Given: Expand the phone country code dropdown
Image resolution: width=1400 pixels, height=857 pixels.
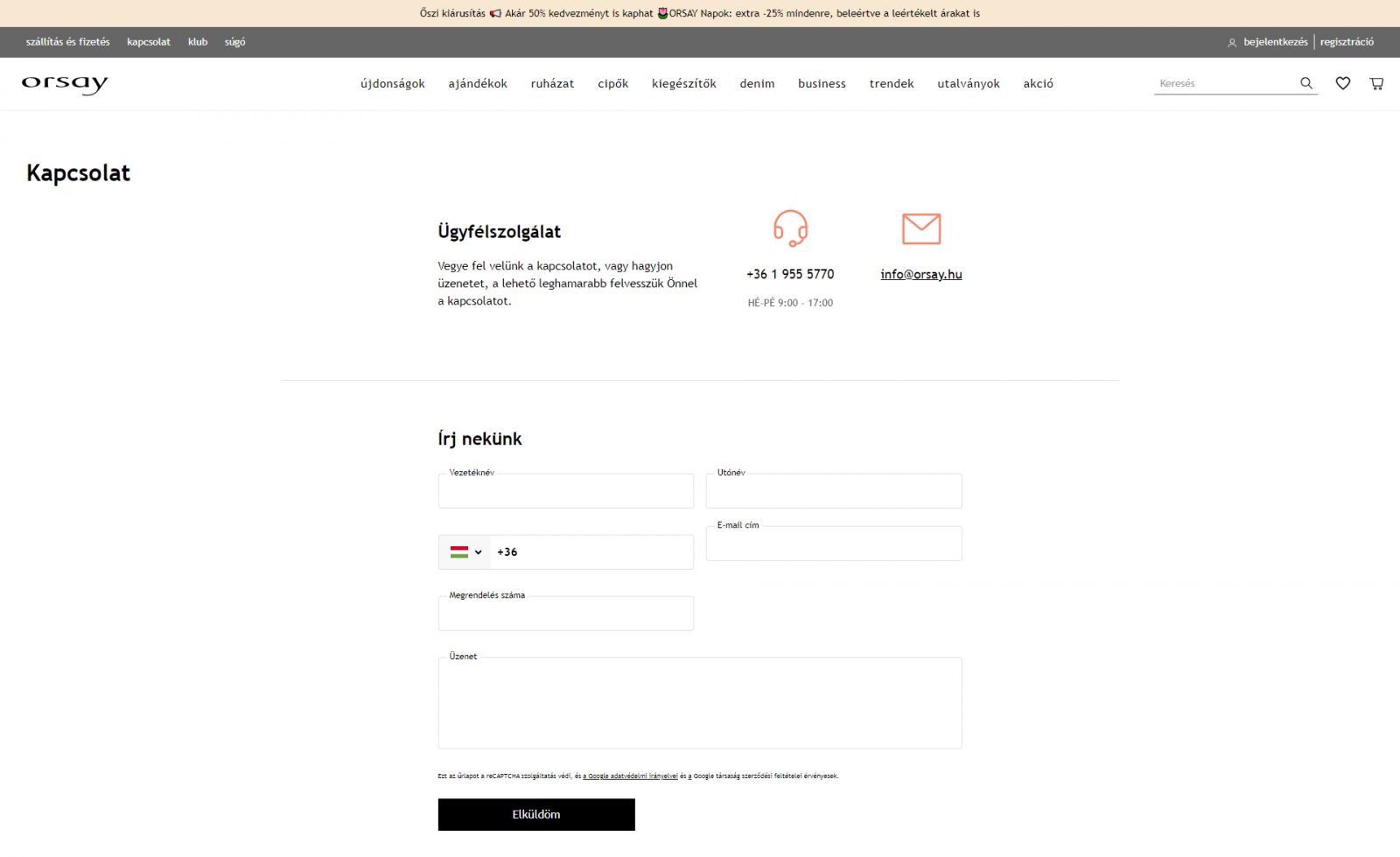Looking at the screenshot, I should 465,552.
